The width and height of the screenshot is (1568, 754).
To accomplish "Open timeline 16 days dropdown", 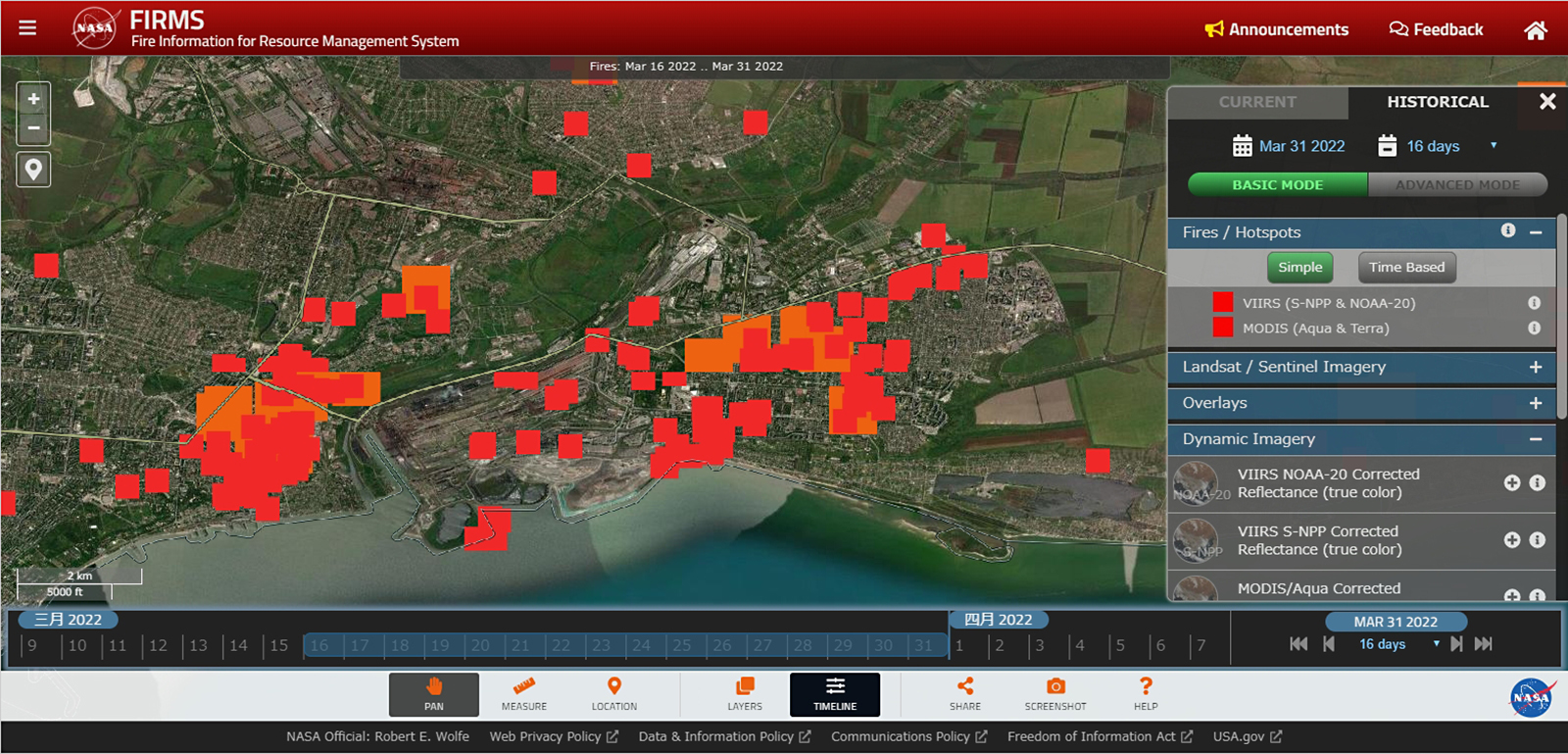I will (x=1398, y=644).
